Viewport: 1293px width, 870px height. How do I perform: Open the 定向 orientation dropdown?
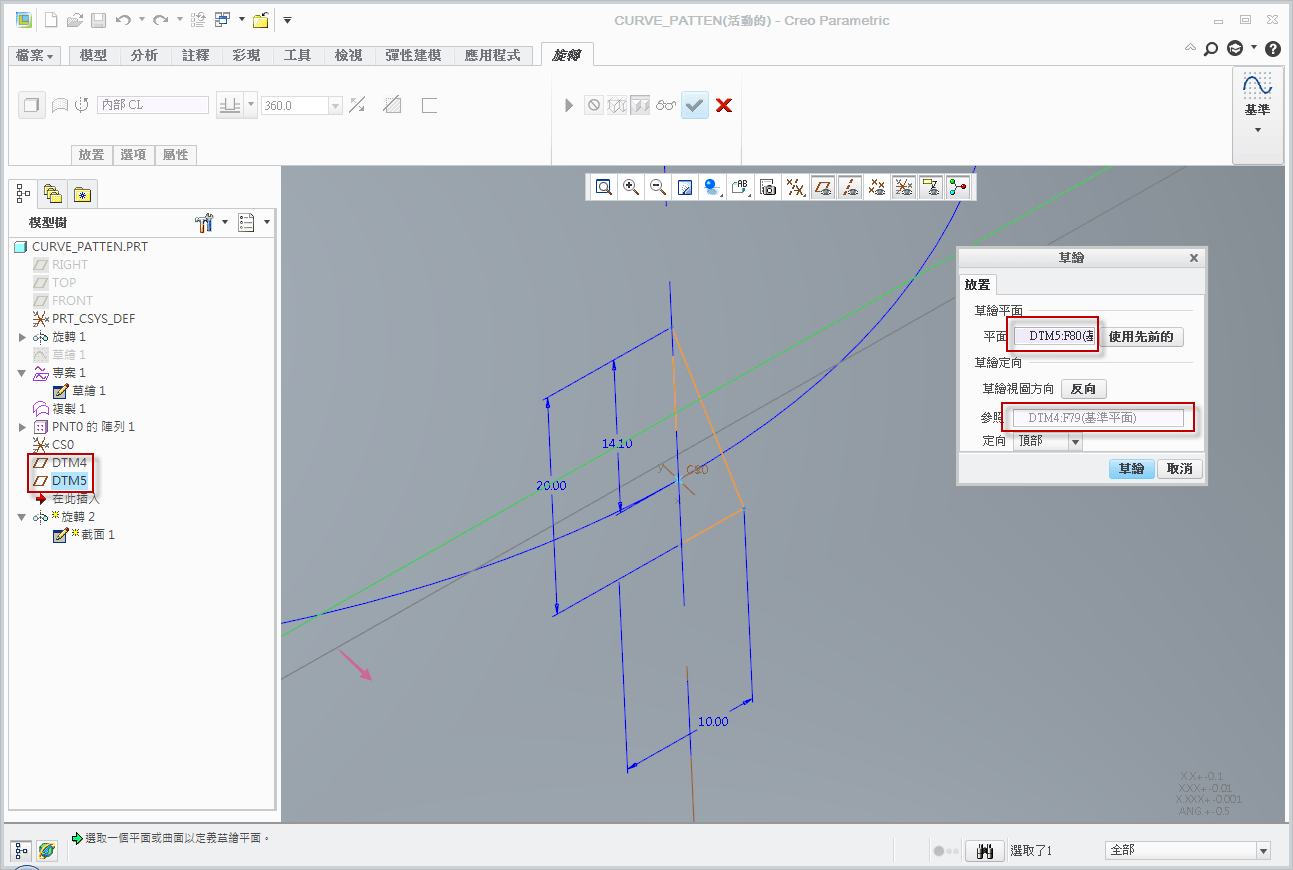[1075, 441]
